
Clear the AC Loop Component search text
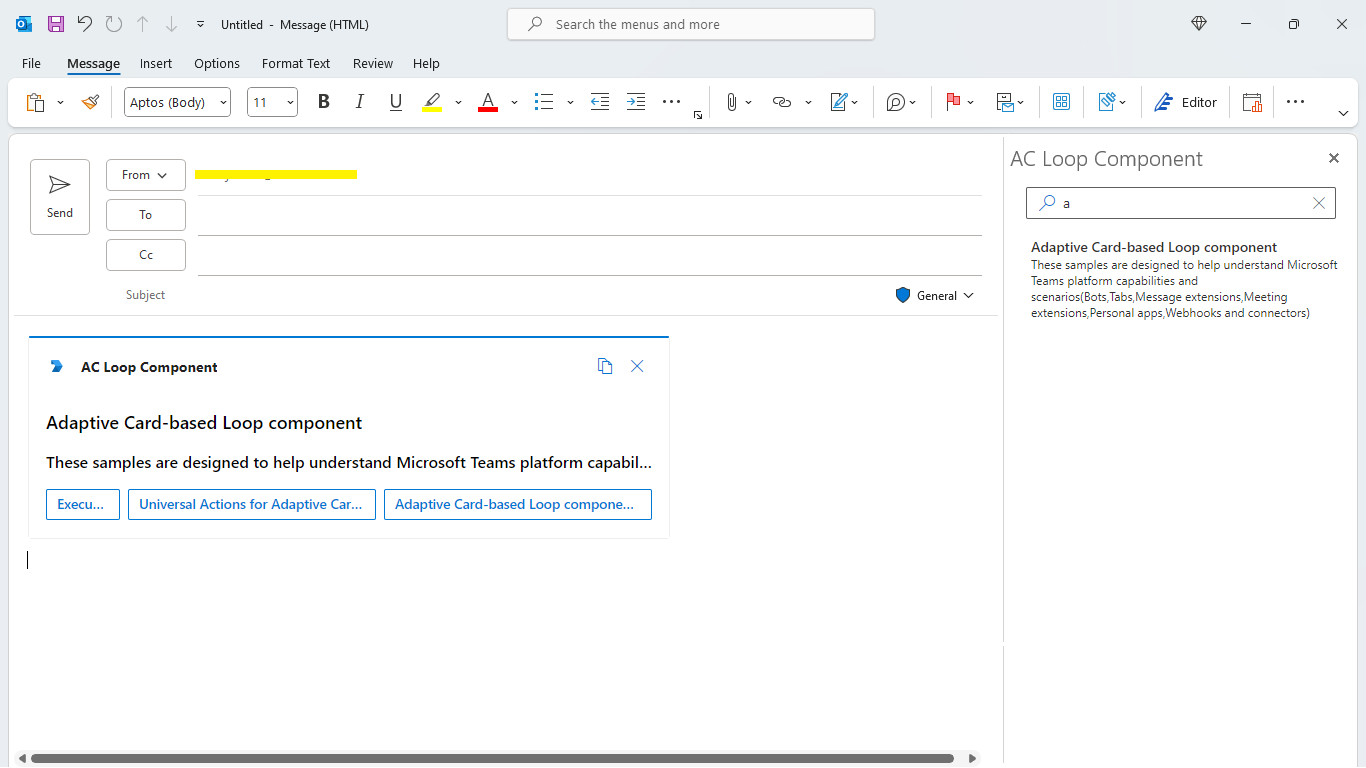(x=1319, y=203)
